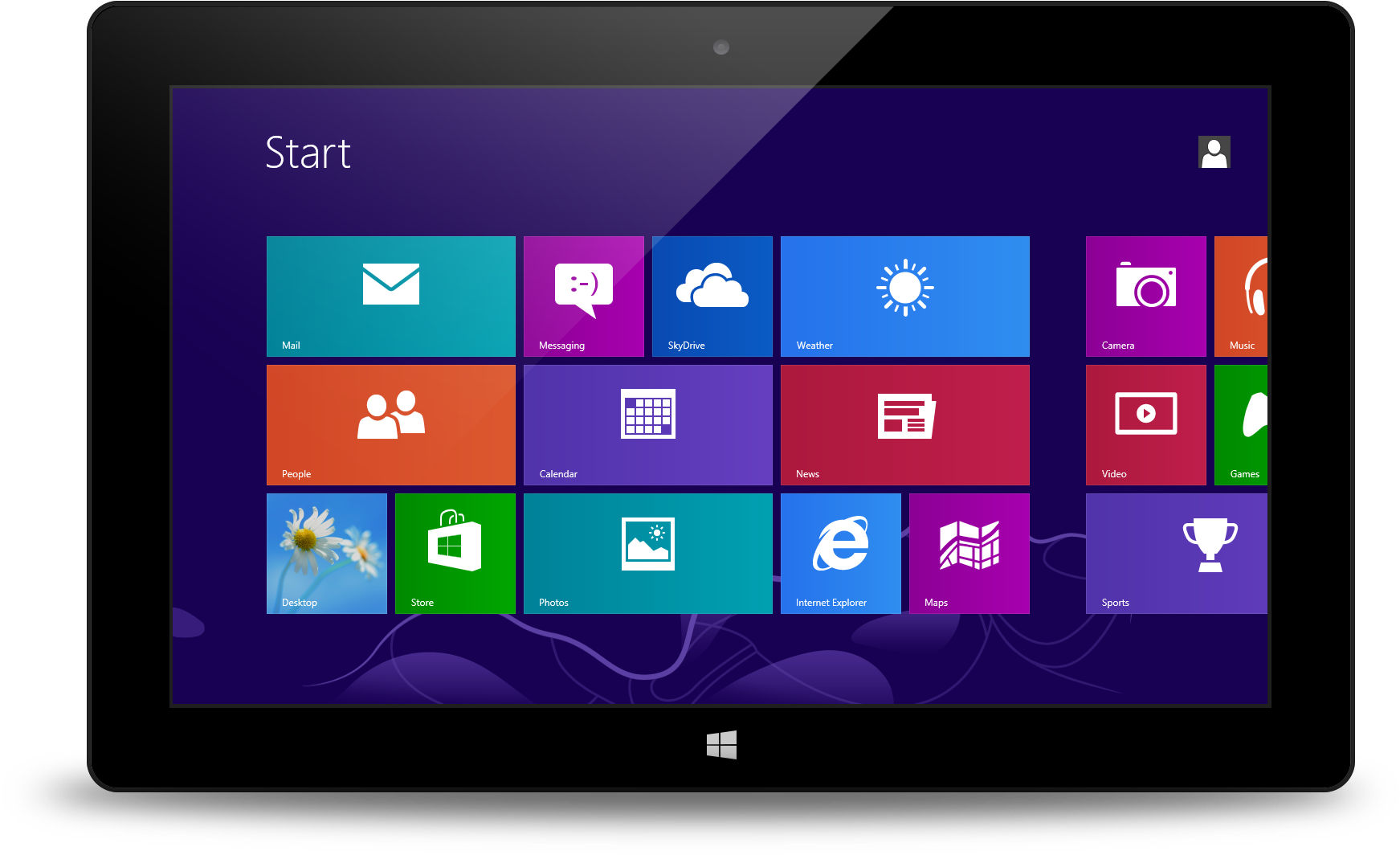Image resolution: width=1400 pixels, height=855 pixels.
Task: Launch the Messaging app tile
Action: [x=583, y=296]
